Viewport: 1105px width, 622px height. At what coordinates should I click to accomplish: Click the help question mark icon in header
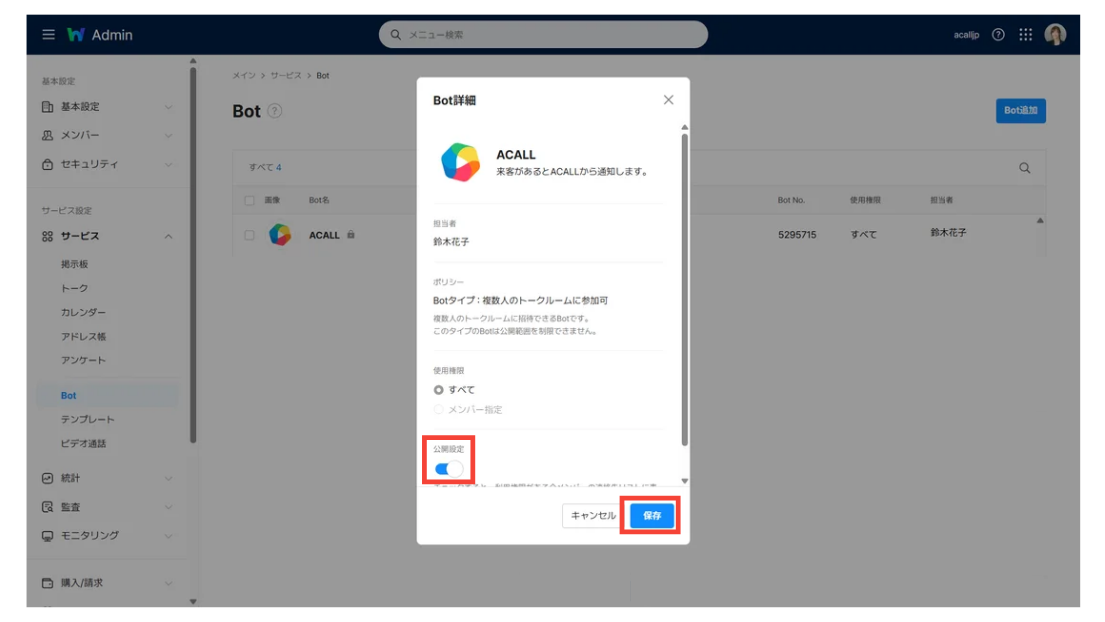998,35
